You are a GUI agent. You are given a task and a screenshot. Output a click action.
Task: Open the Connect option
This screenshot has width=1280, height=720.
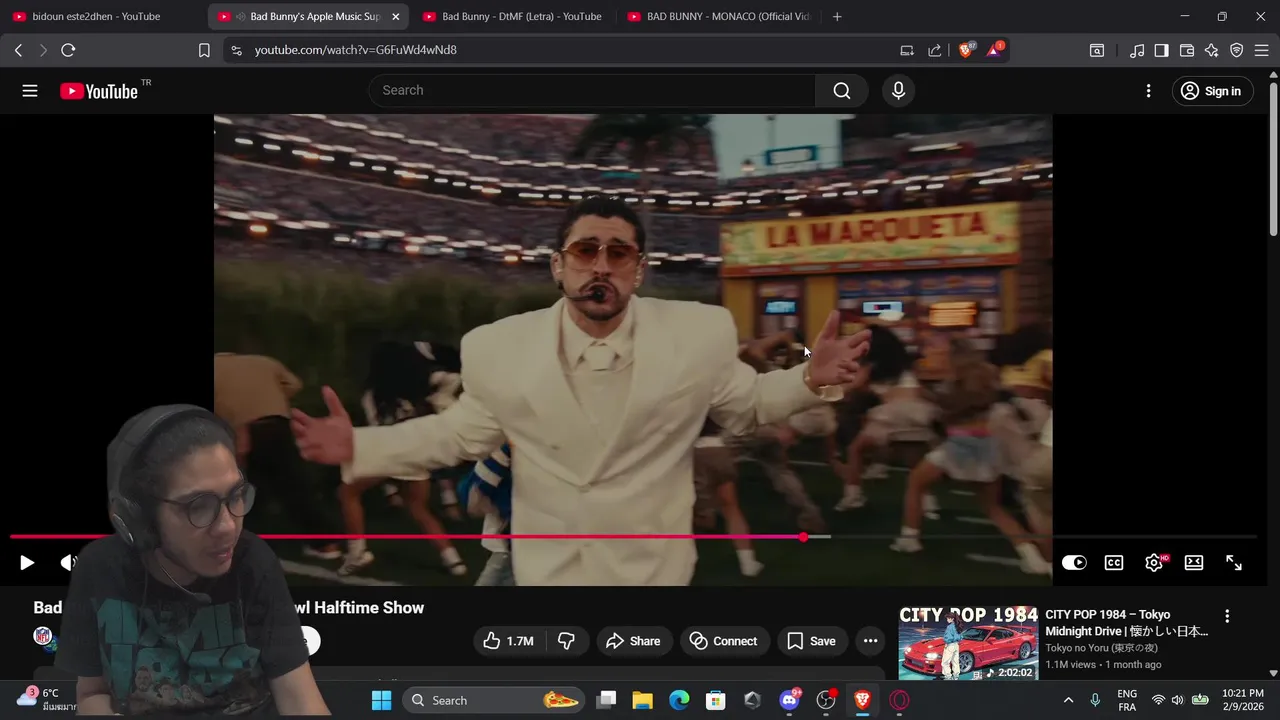[x=724, y=641]
